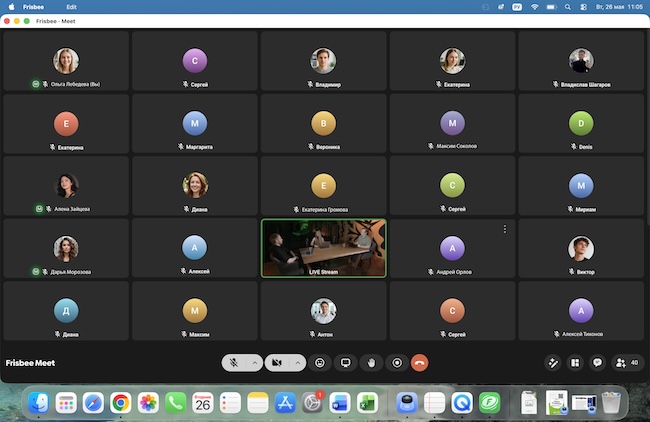Open the Frisbee application menu
This screenshot has height=422, width=650.
coord(33,7)
